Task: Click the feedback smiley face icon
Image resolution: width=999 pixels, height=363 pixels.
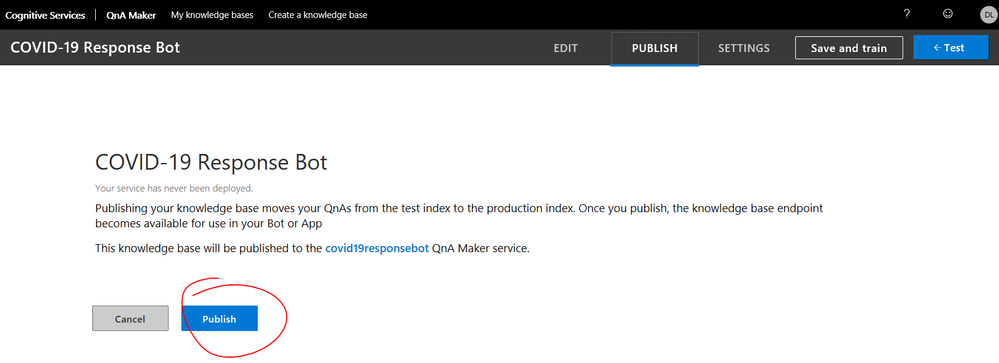Action: tap(948, 14)
